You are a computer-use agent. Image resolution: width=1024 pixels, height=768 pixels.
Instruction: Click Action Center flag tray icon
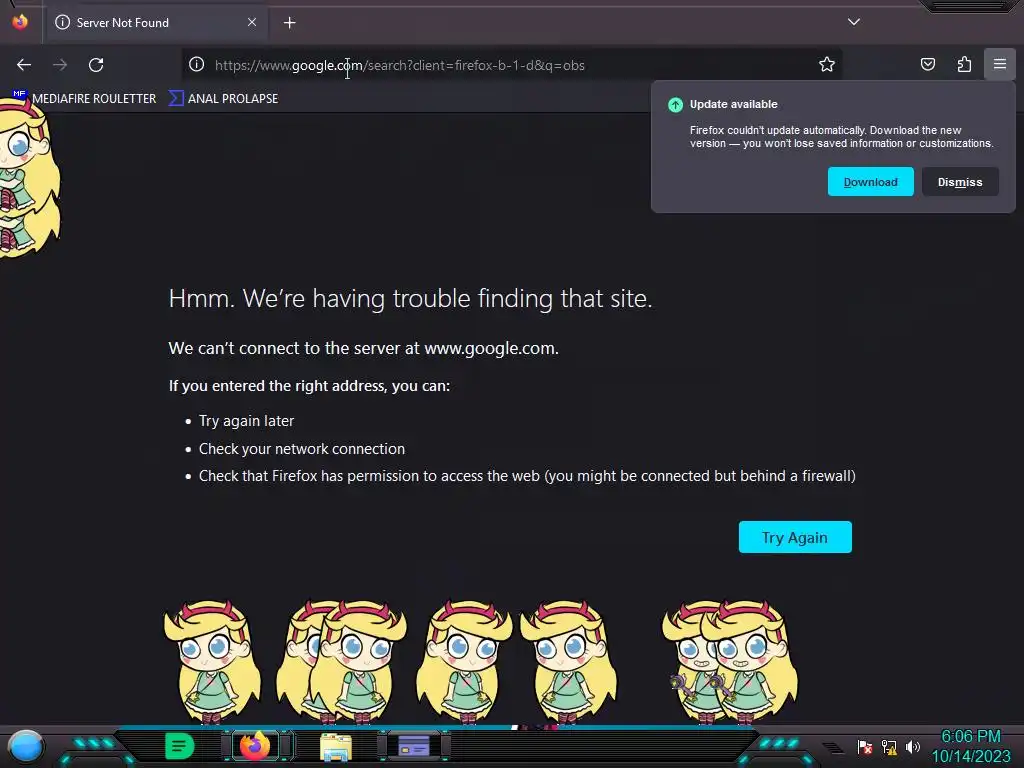(865, 746)
